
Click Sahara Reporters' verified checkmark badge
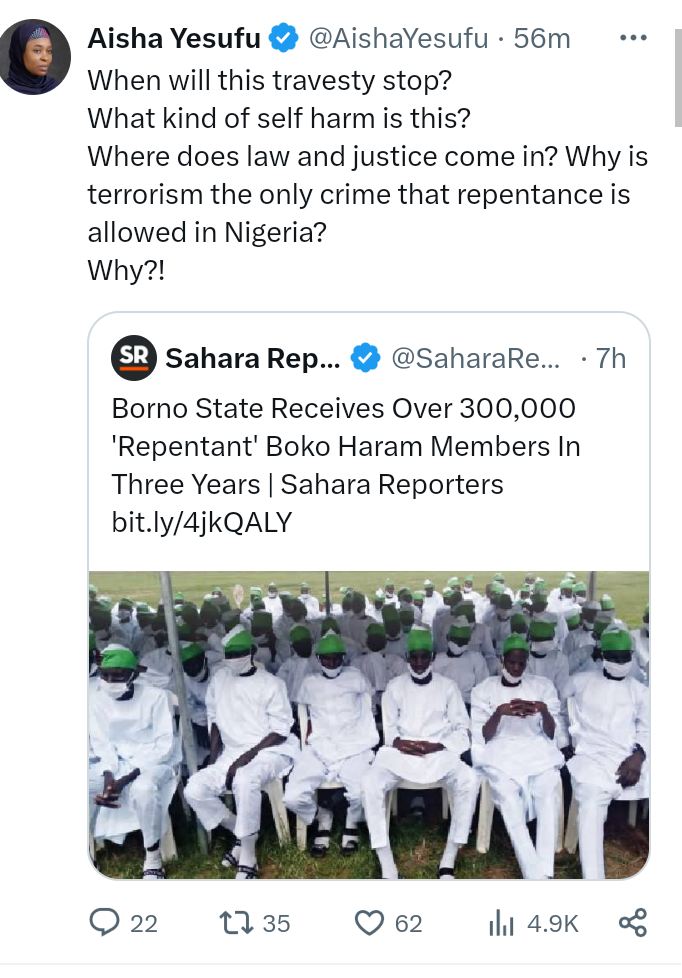pos(367,358)
